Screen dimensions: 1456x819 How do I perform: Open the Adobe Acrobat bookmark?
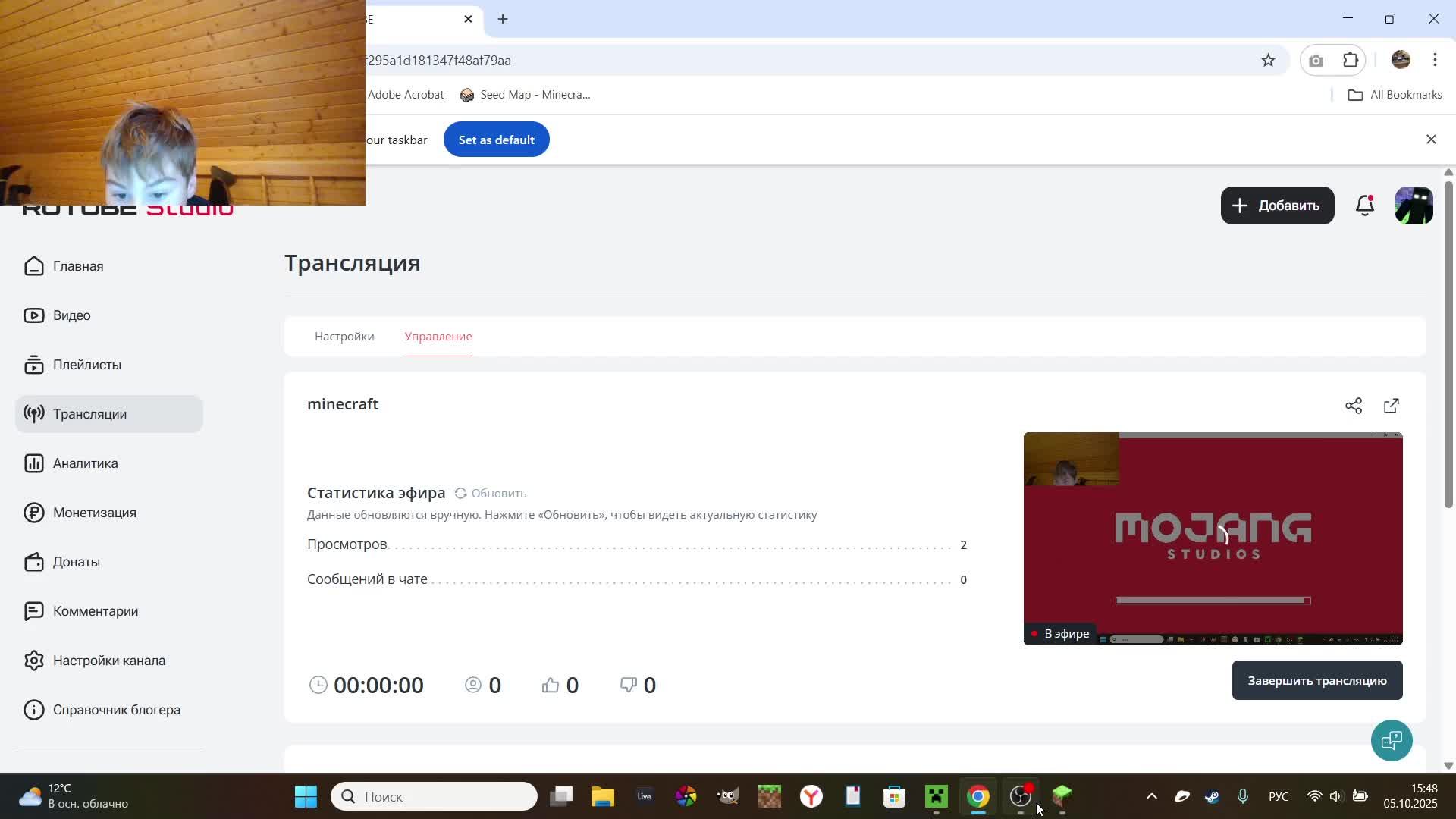406,95
